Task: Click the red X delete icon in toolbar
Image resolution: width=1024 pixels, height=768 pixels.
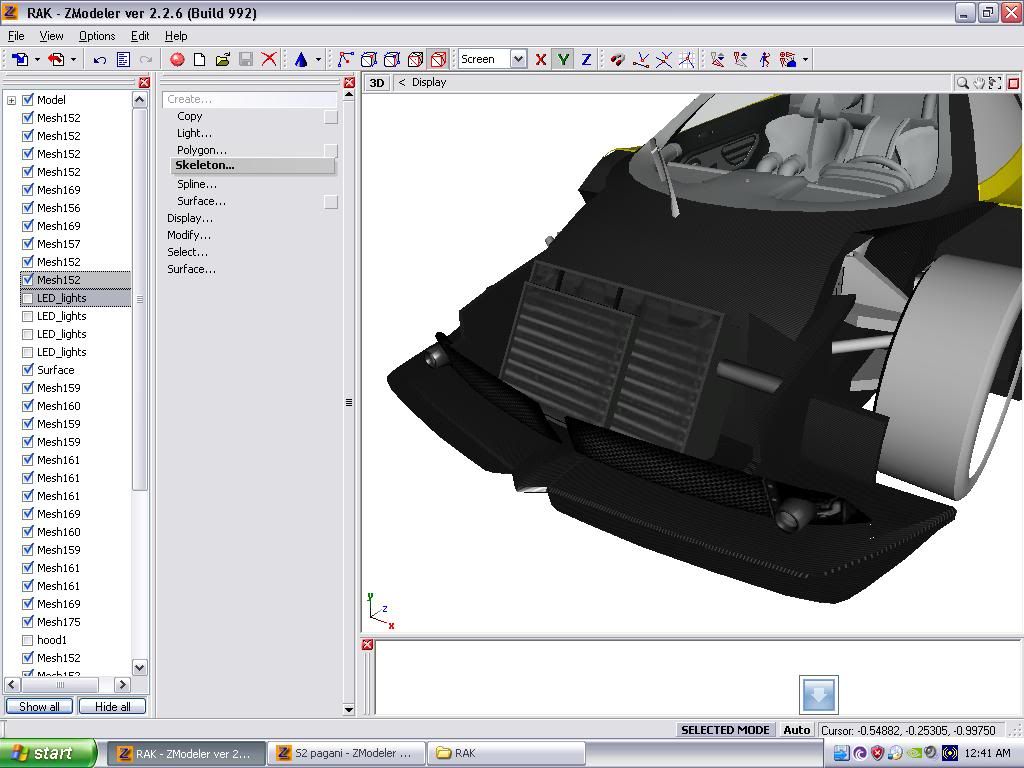Action: click(x=269, y=60)
